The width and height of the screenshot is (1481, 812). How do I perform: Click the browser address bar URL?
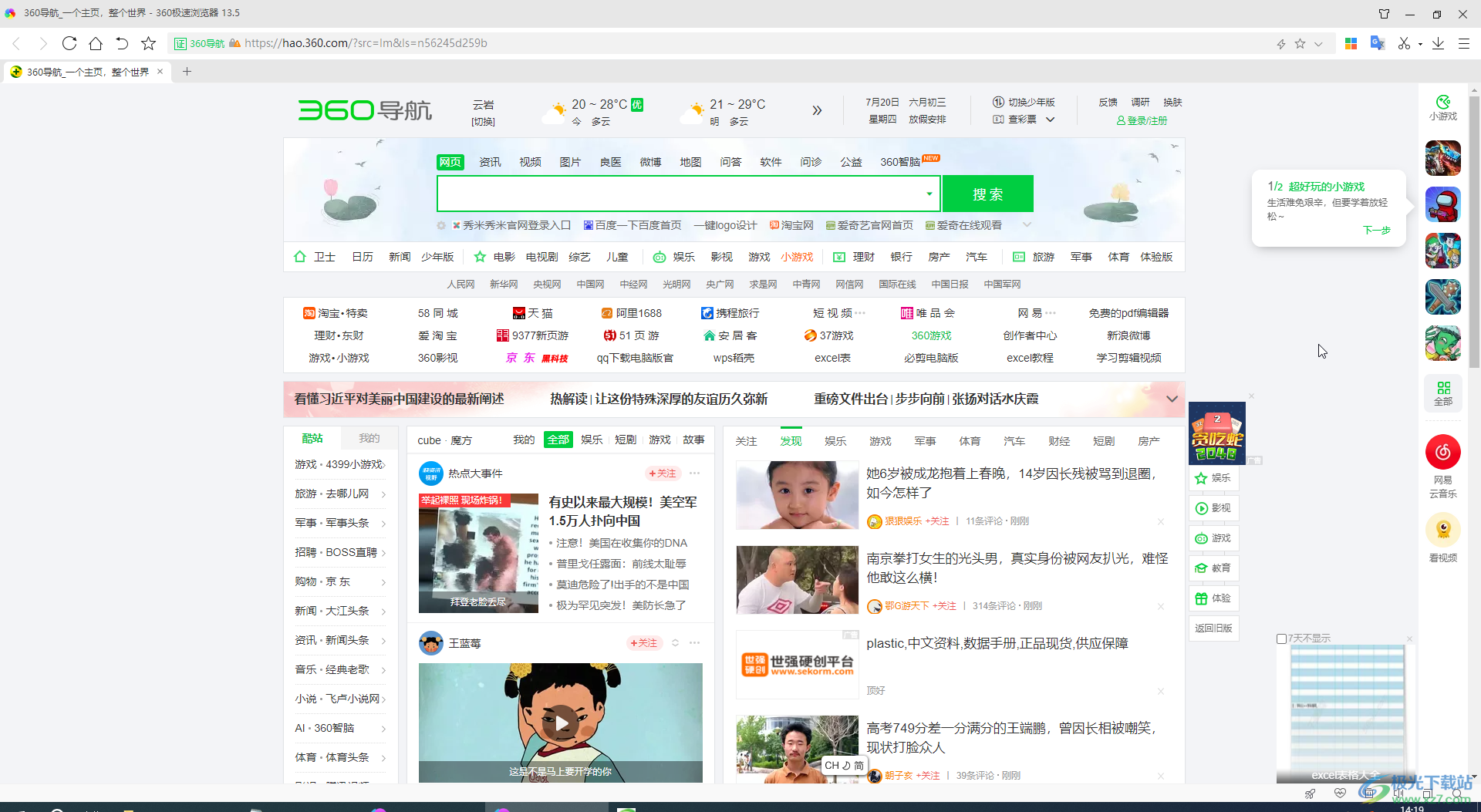[366, 43]
